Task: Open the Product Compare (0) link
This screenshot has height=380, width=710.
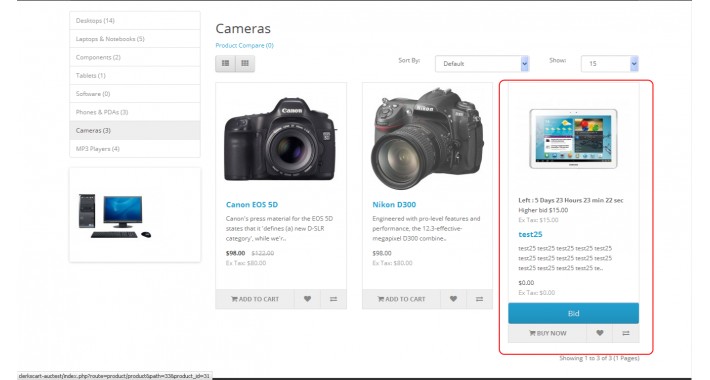Action: click(245, 45)
